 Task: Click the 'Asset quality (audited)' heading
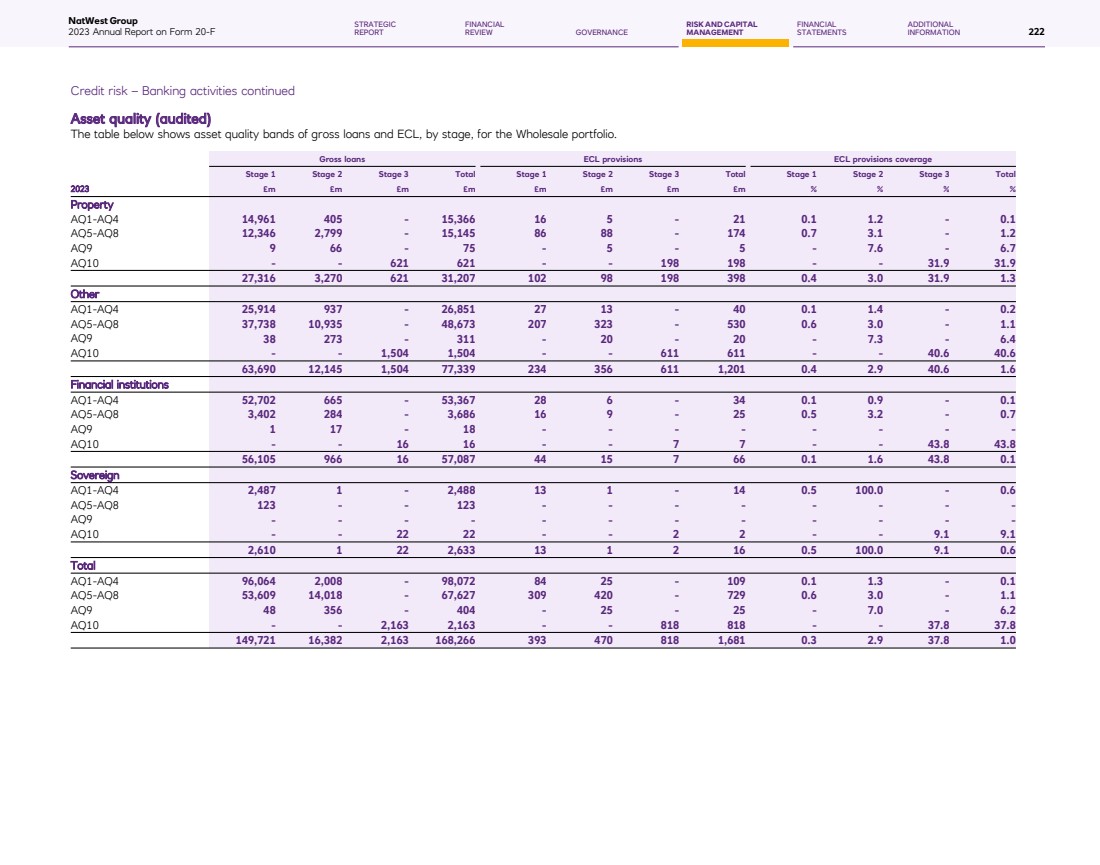pos(140,120)
